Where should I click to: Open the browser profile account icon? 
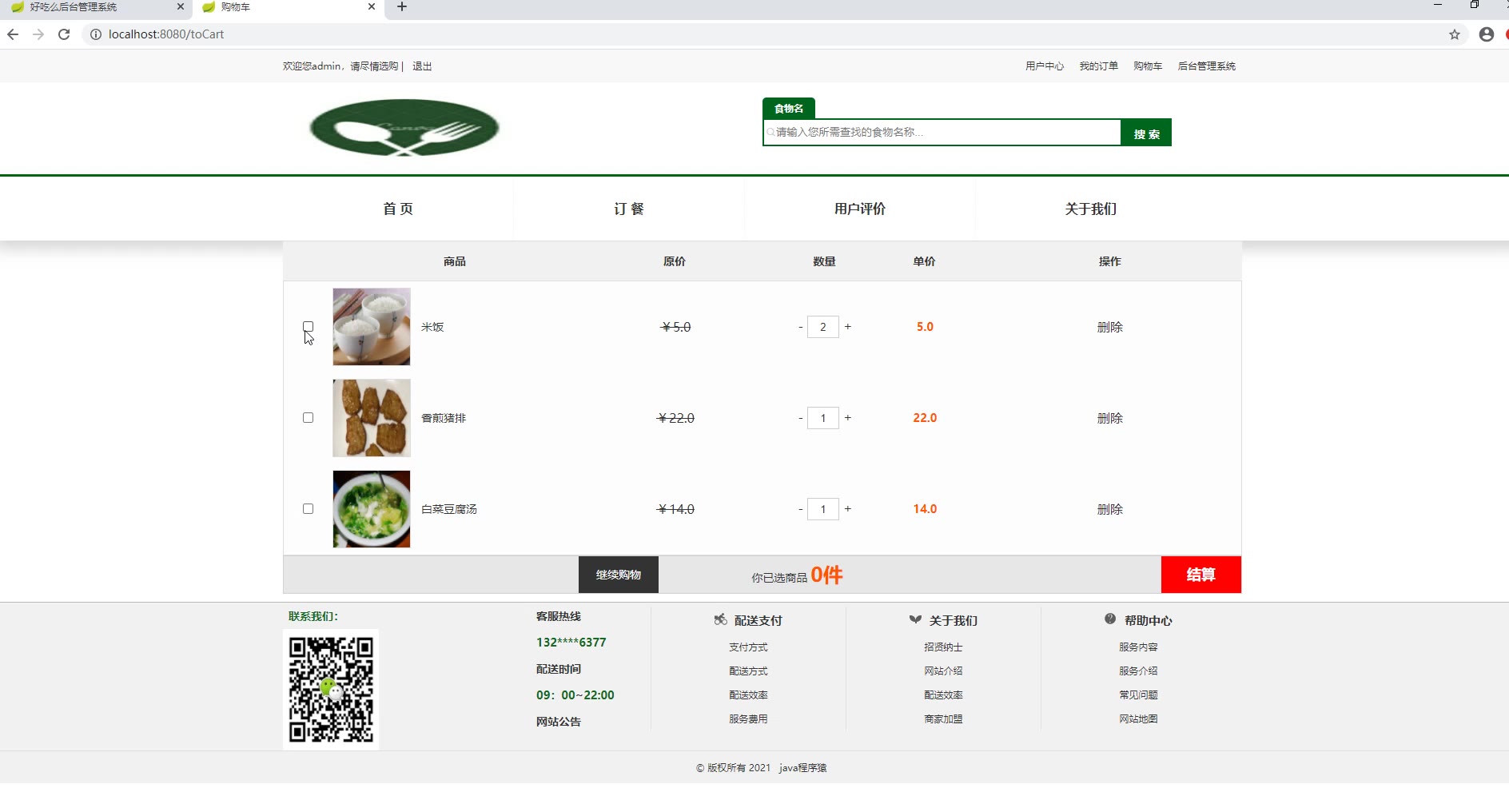[1487, 34]
